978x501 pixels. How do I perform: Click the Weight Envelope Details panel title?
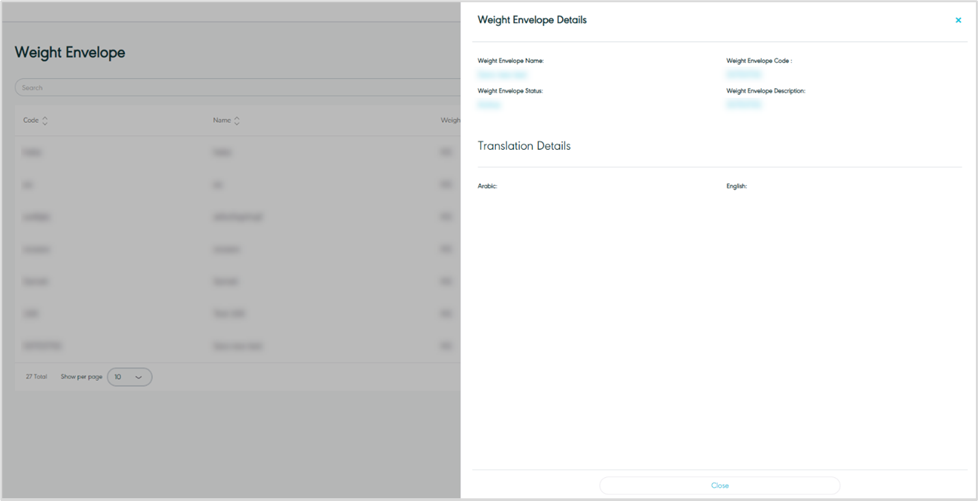point(532,20)
